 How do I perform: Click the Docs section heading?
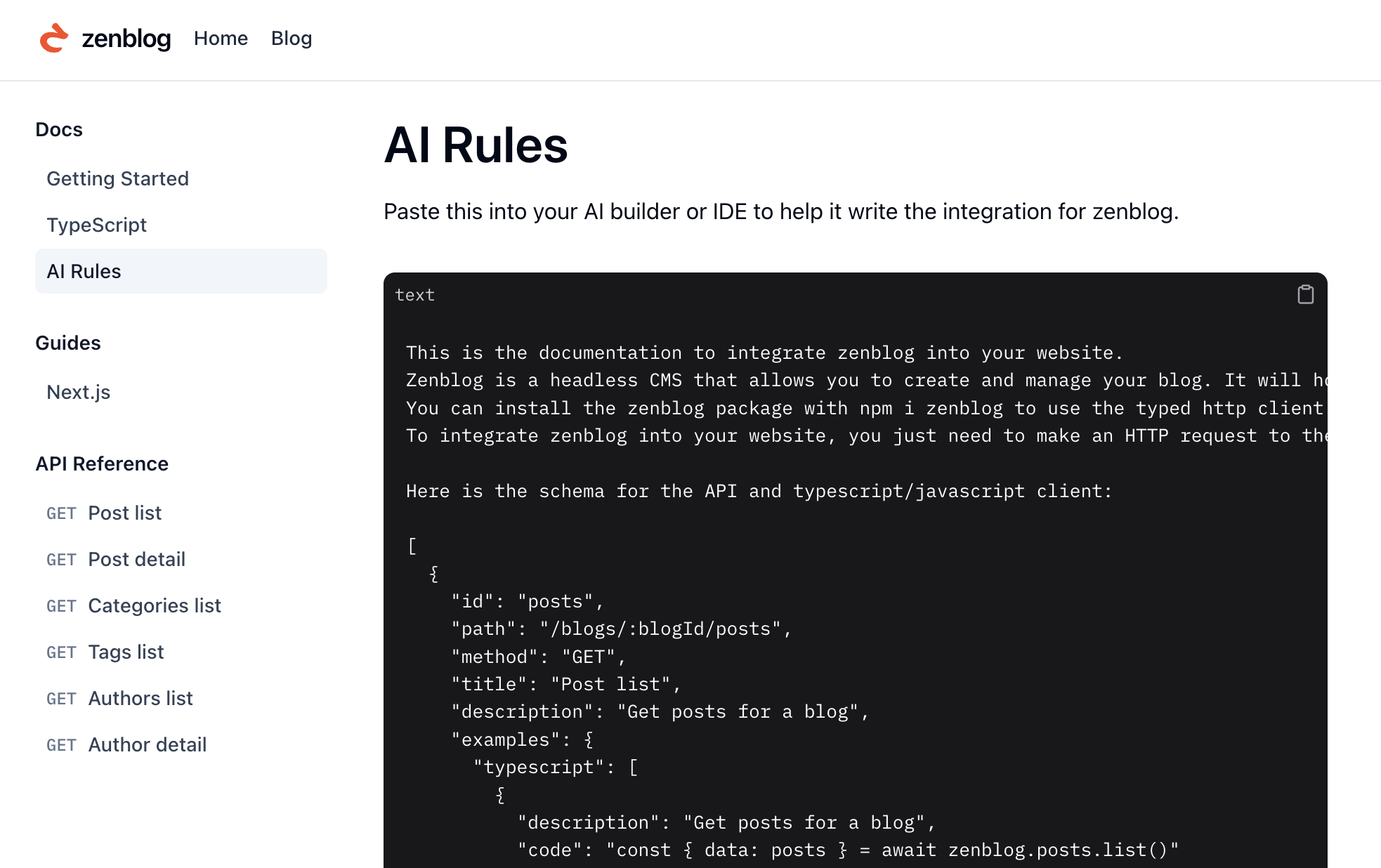point(59,130)
